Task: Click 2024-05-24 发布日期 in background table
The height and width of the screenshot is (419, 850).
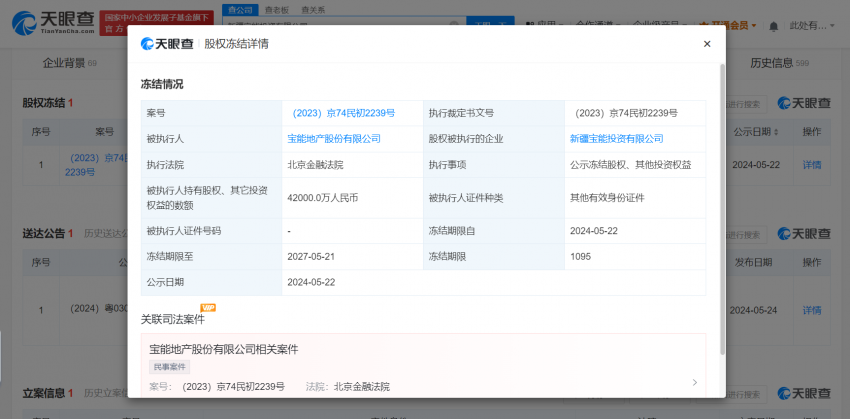Action: tap(753, 311)
